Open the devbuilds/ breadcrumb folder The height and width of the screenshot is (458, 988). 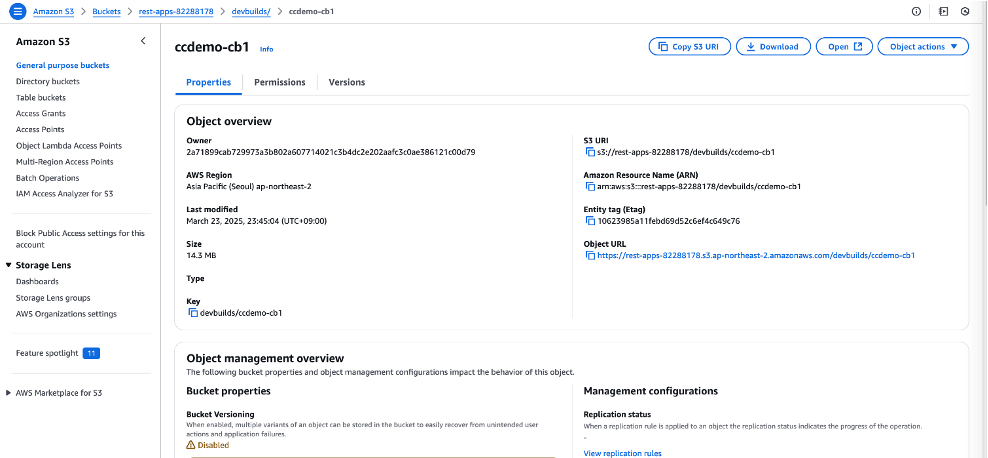click(251, 11)
